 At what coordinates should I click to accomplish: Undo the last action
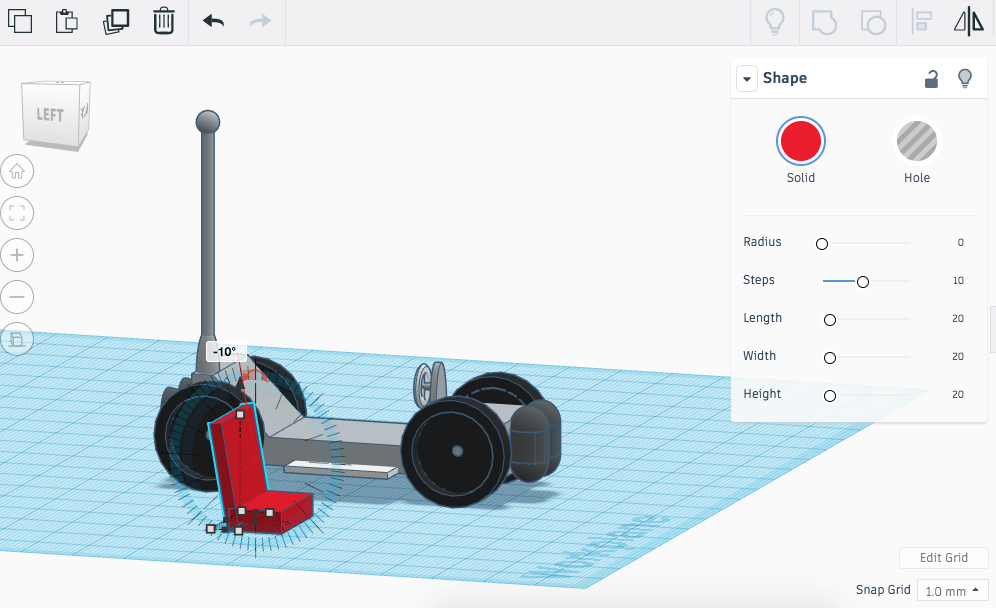click(x=213, y=21)
